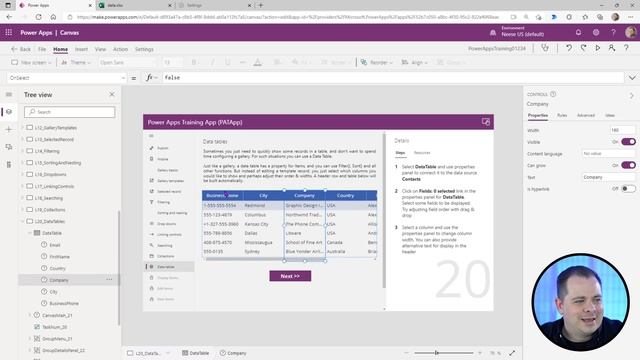Click the City column header in table
Image resolution: width=640 pixels, height=360 pixels.
click(x=263, y=196)
